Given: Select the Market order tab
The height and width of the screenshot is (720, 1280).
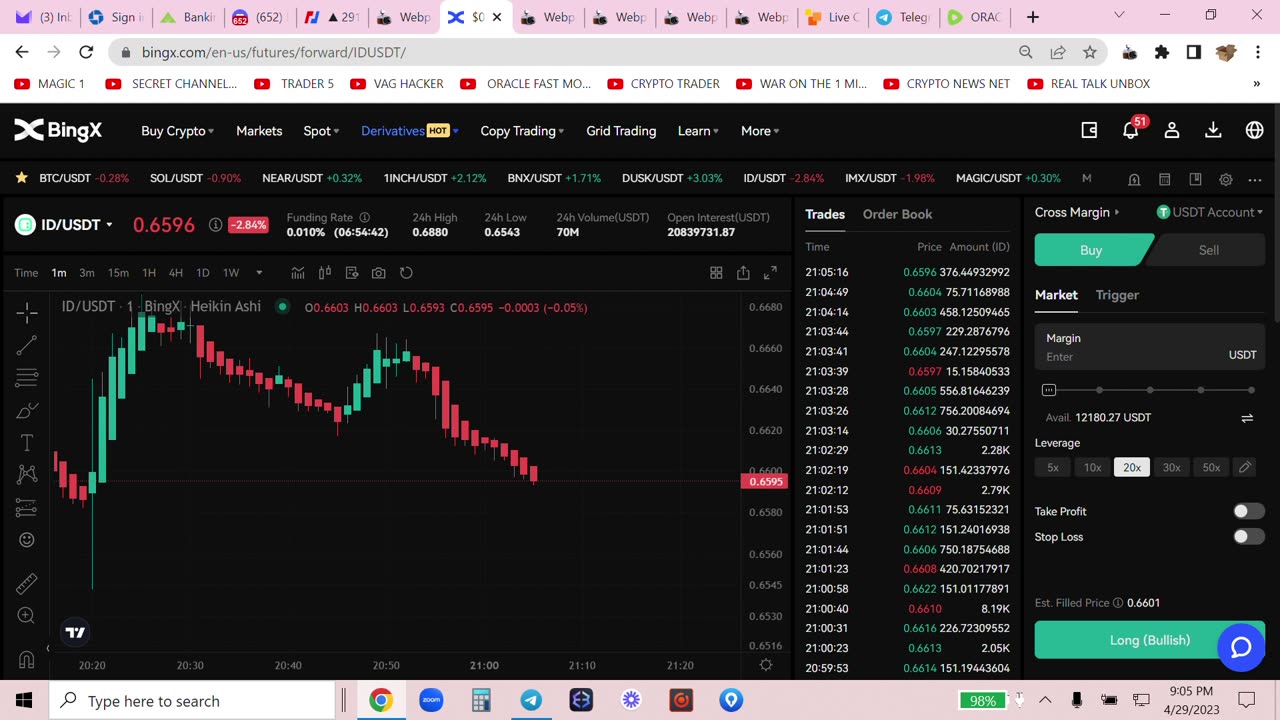Looking at the screenshot, I should pyautogui.click(x=1056, y=295).
